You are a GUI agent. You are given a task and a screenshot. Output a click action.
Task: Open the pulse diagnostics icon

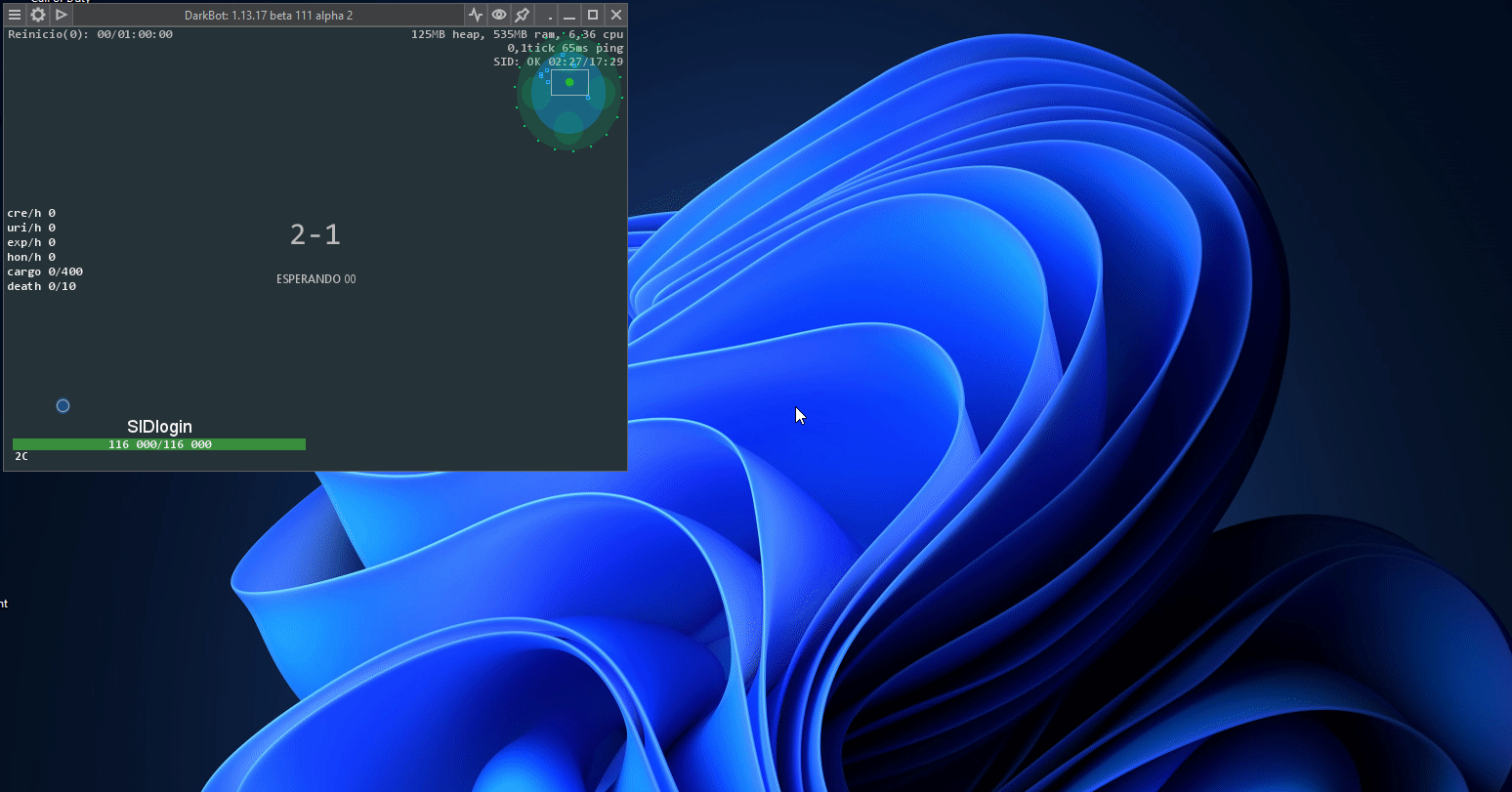coord(476,15)
